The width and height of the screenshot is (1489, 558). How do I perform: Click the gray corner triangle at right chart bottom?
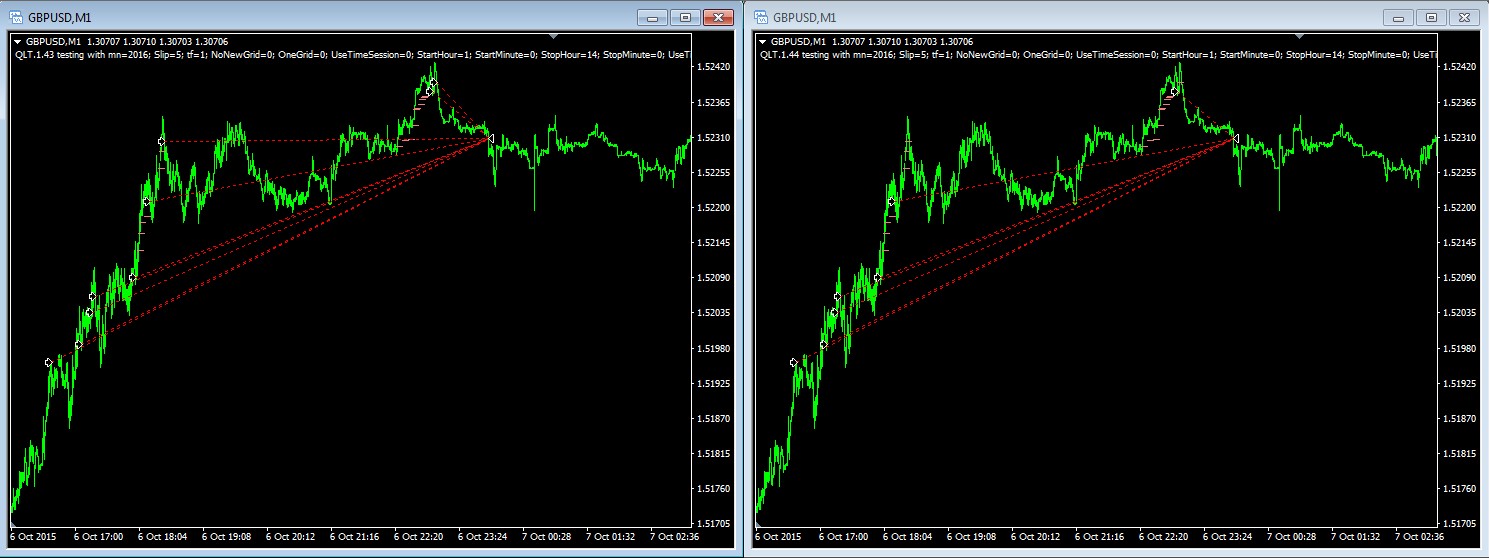coord(760,523)
